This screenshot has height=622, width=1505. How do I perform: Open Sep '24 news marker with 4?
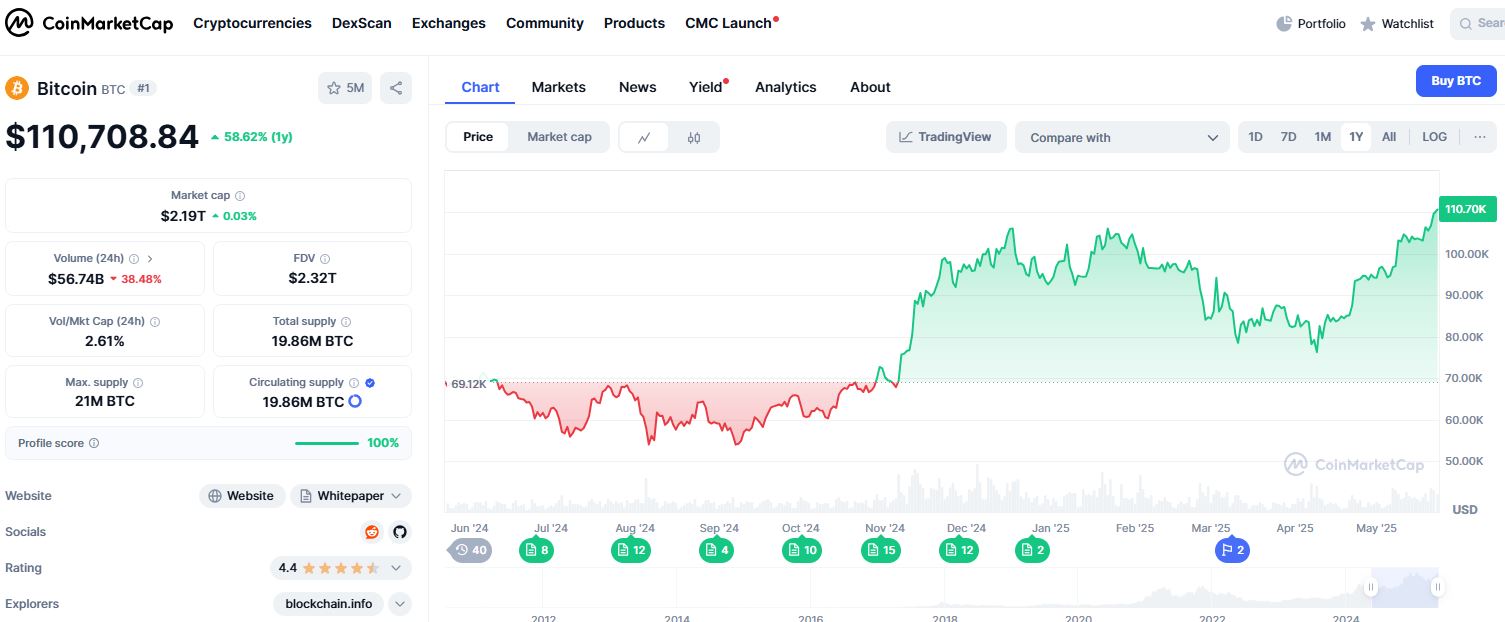click(716, 550)
